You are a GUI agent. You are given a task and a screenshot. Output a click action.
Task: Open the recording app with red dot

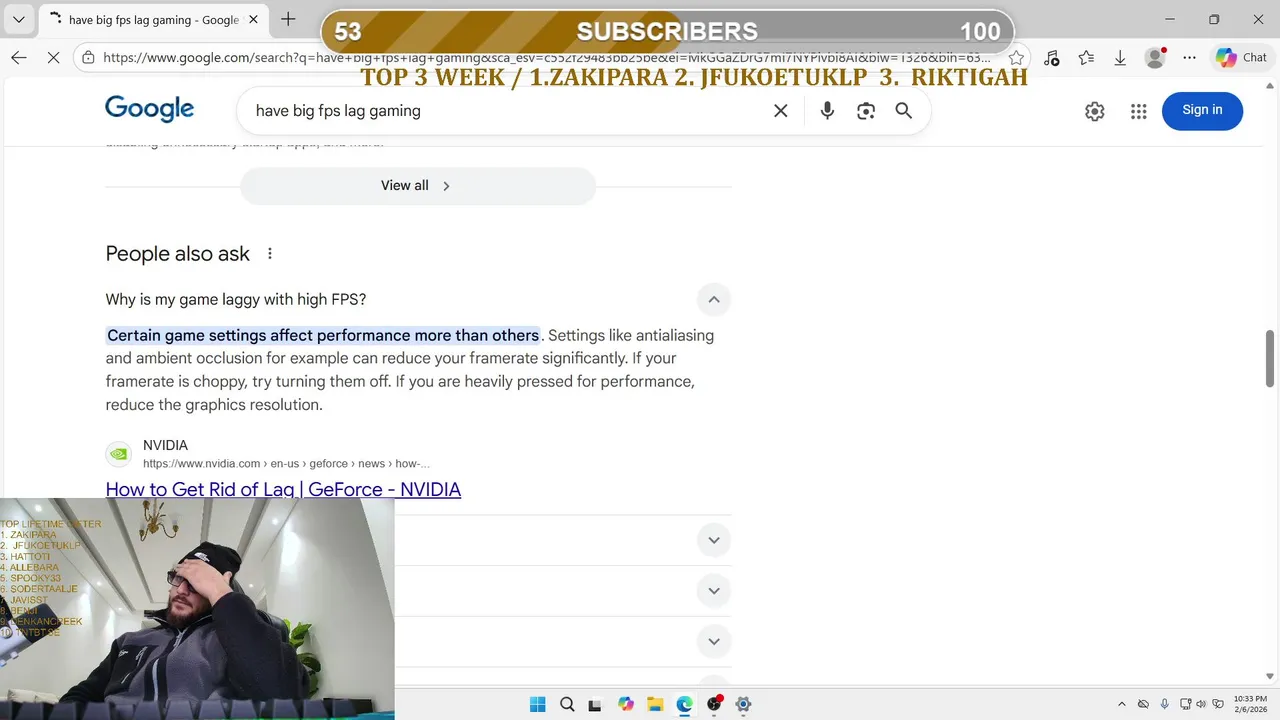[x=714, y=704]
